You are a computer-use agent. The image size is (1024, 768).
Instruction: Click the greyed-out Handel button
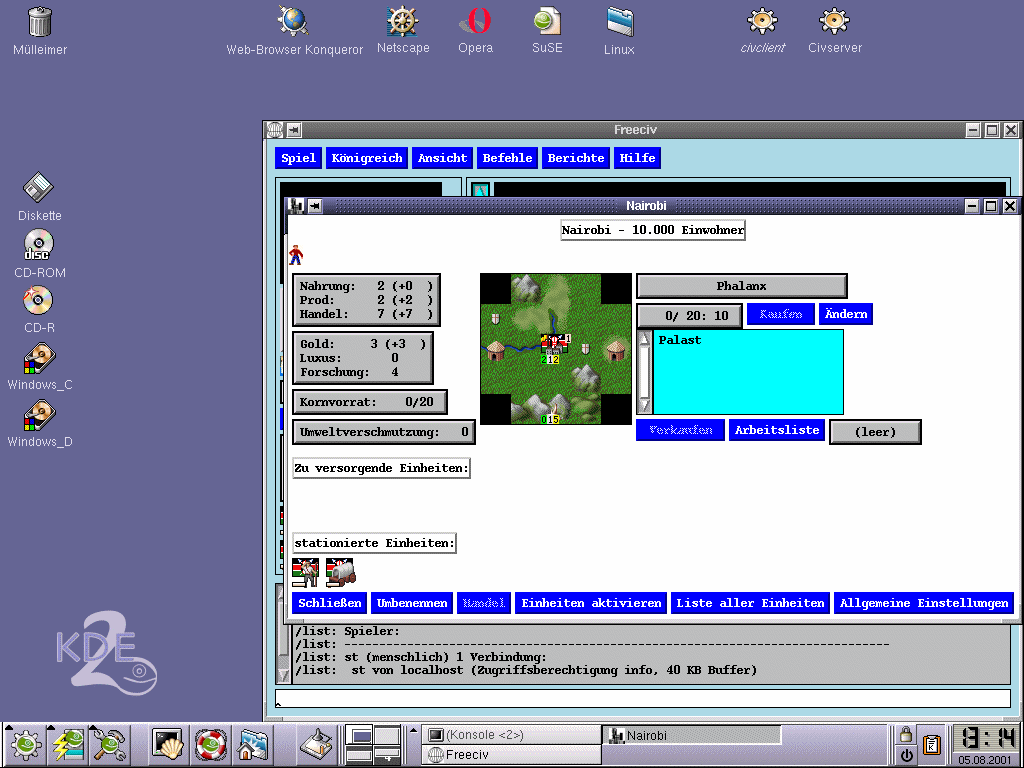[x=484, y=603]
